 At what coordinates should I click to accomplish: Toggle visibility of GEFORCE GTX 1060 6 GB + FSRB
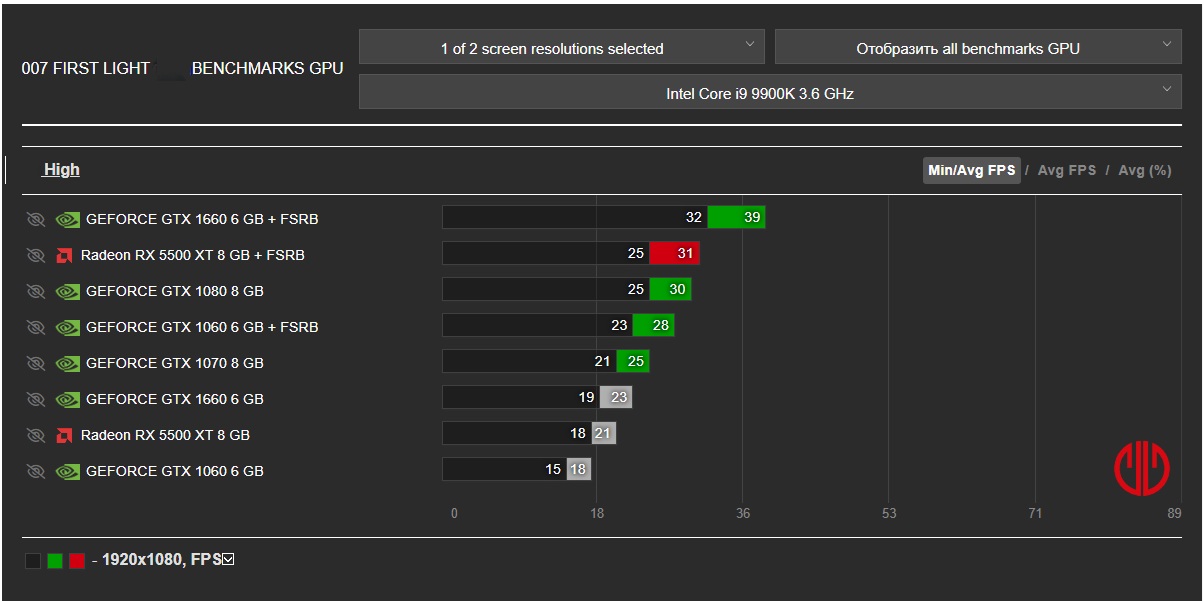[36, 327]
